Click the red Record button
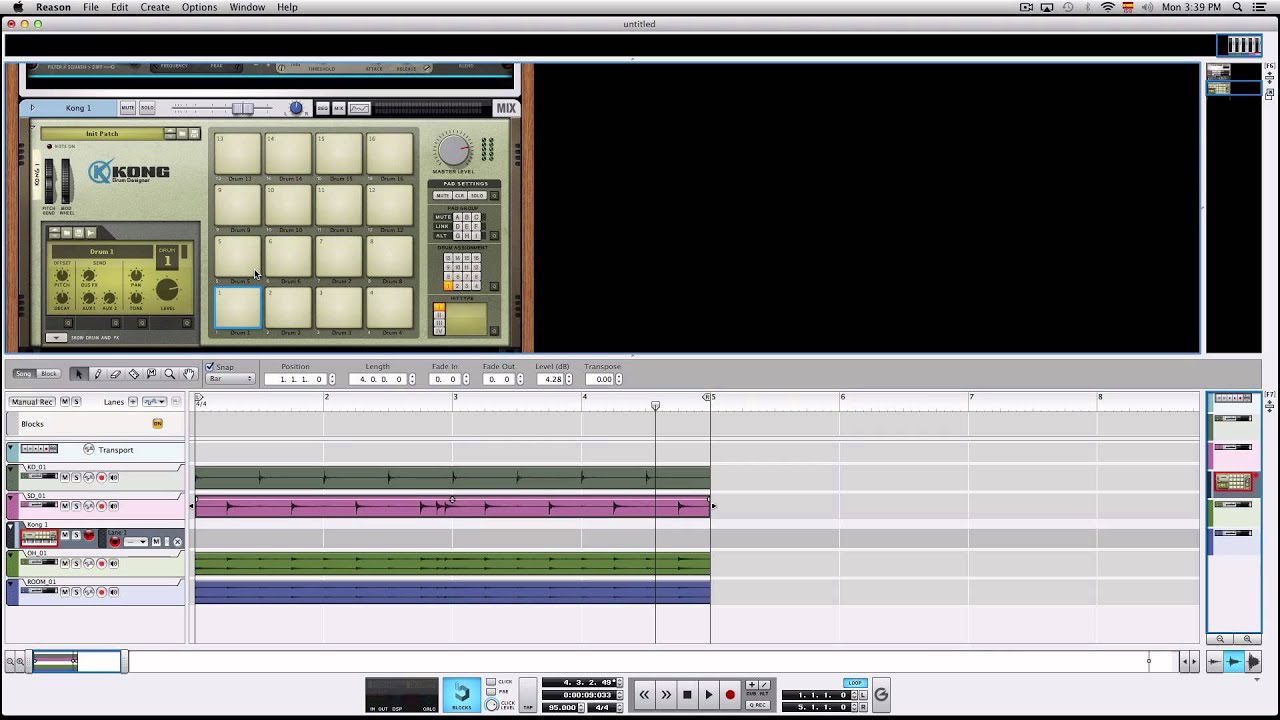 (730, 694)
